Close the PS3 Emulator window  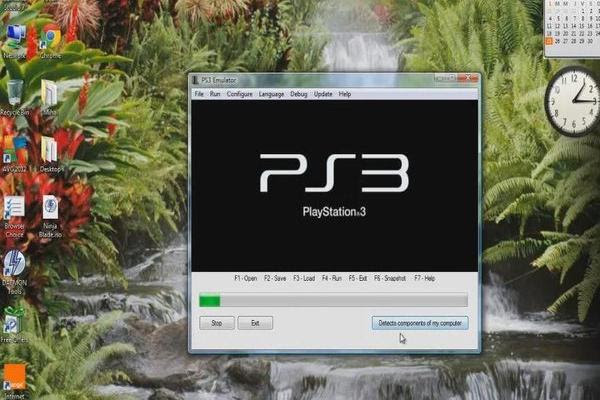[x=468, y=78]
